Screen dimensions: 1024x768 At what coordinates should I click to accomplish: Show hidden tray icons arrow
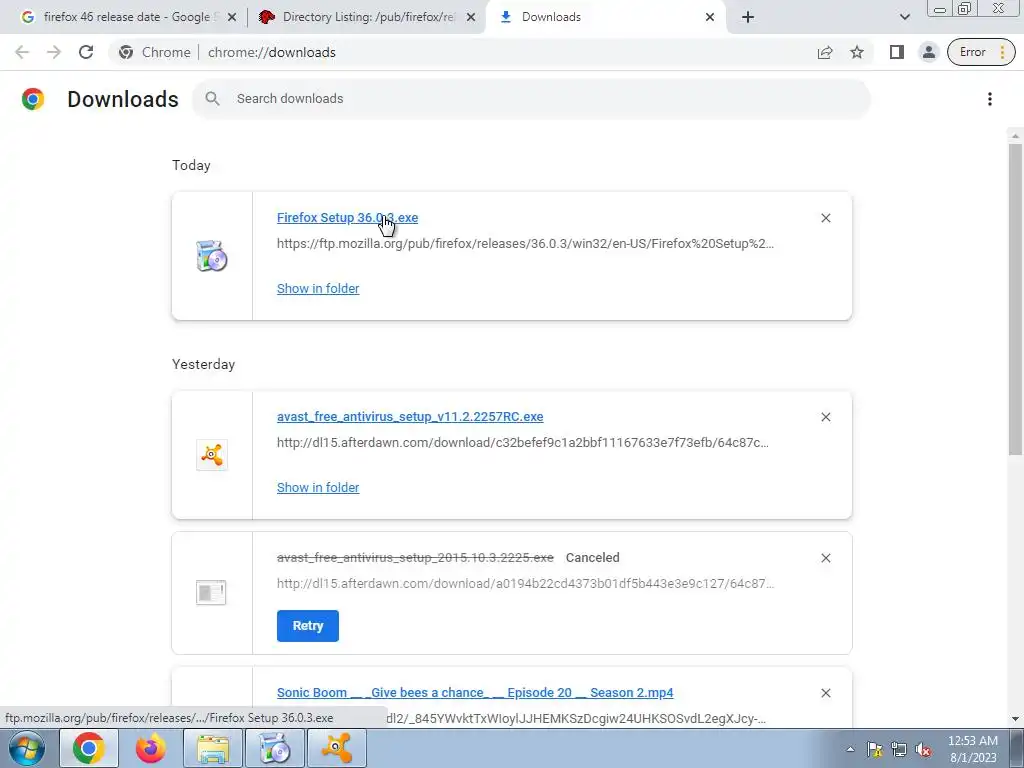(x=850, y=750)
